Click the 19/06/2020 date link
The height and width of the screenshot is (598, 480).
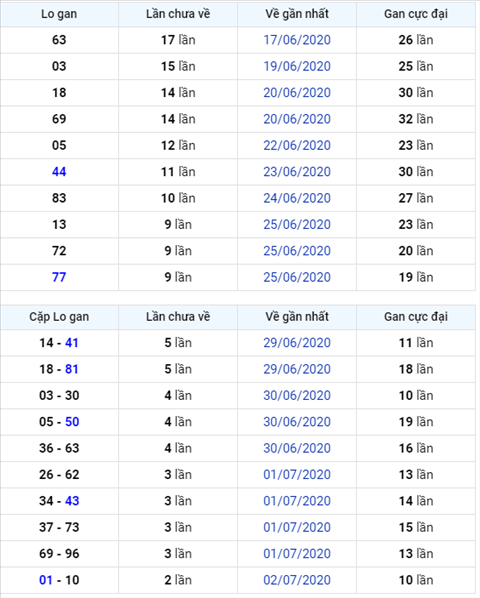(x=297, y=66)
